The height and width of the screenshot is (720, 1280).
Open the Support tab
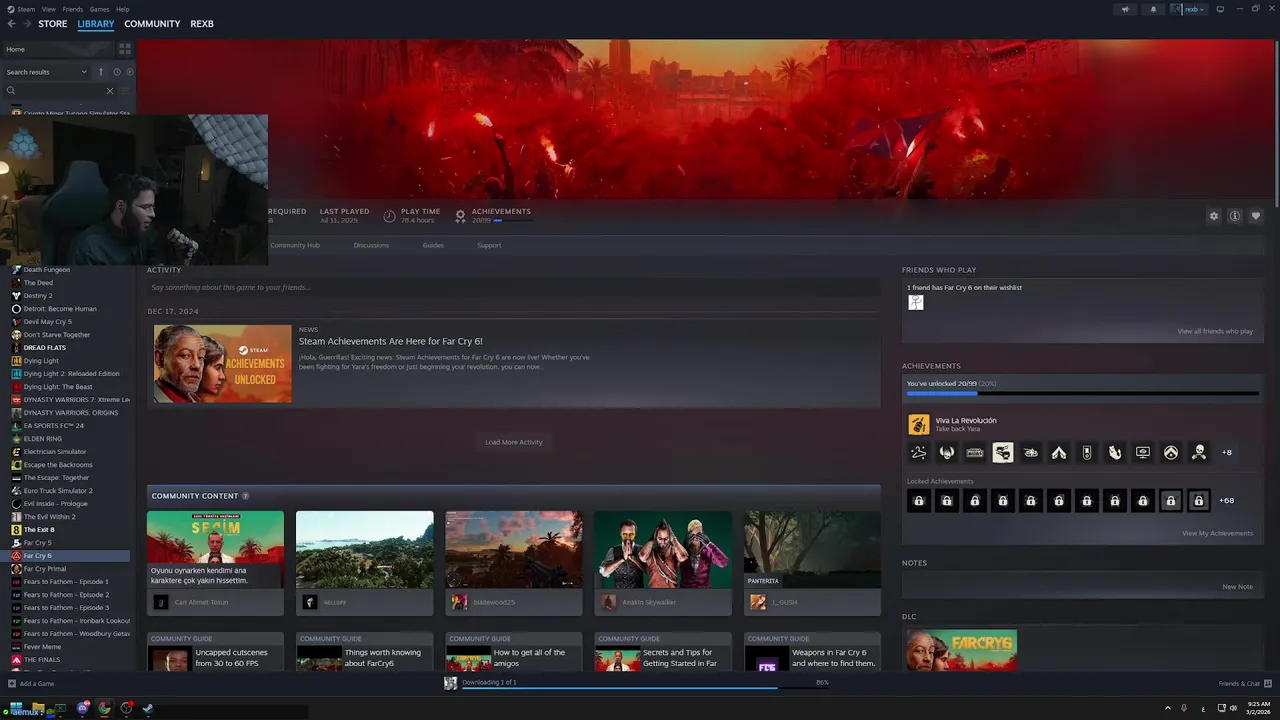point(489,245)
